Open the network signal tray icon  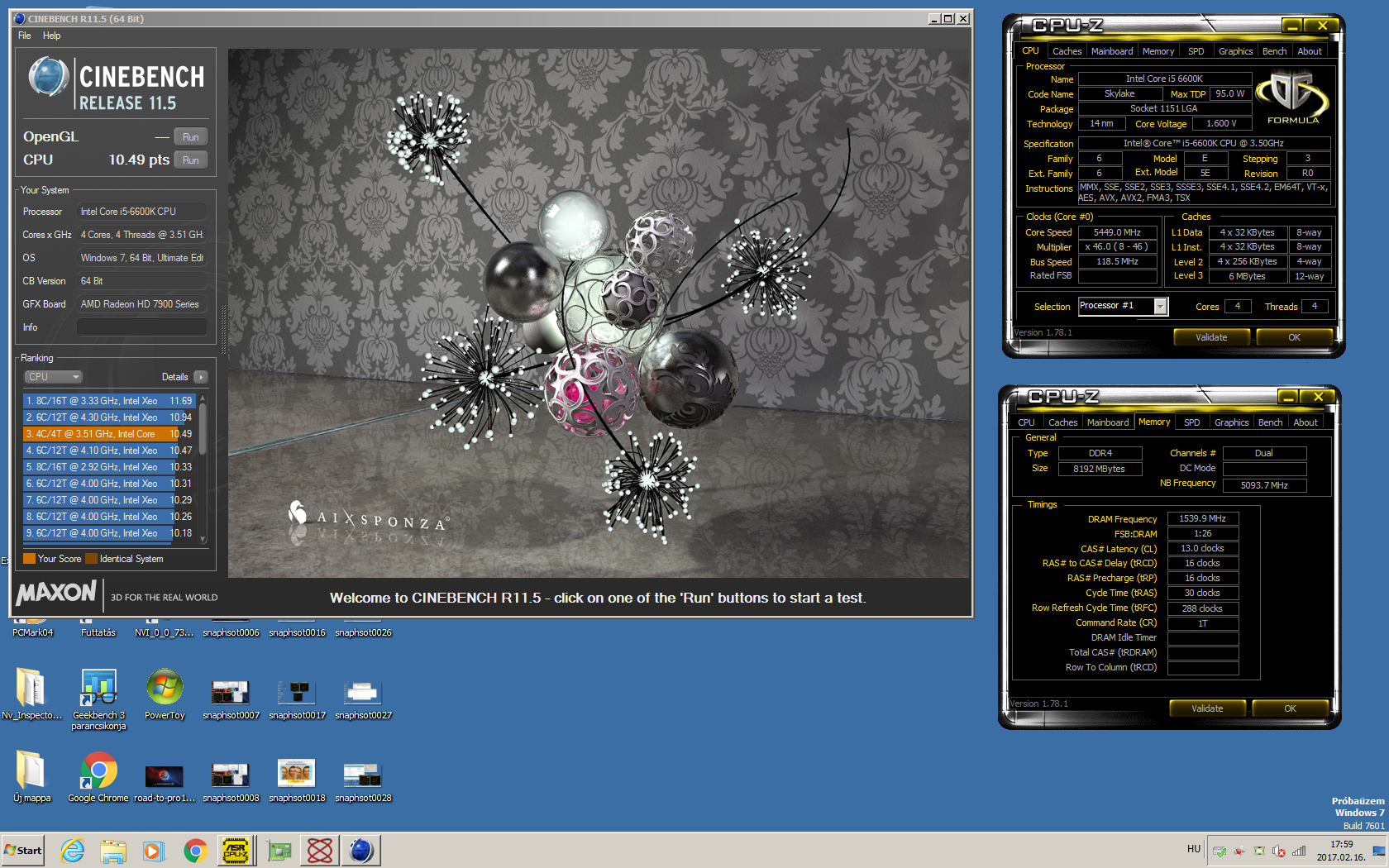(1299, 851)
